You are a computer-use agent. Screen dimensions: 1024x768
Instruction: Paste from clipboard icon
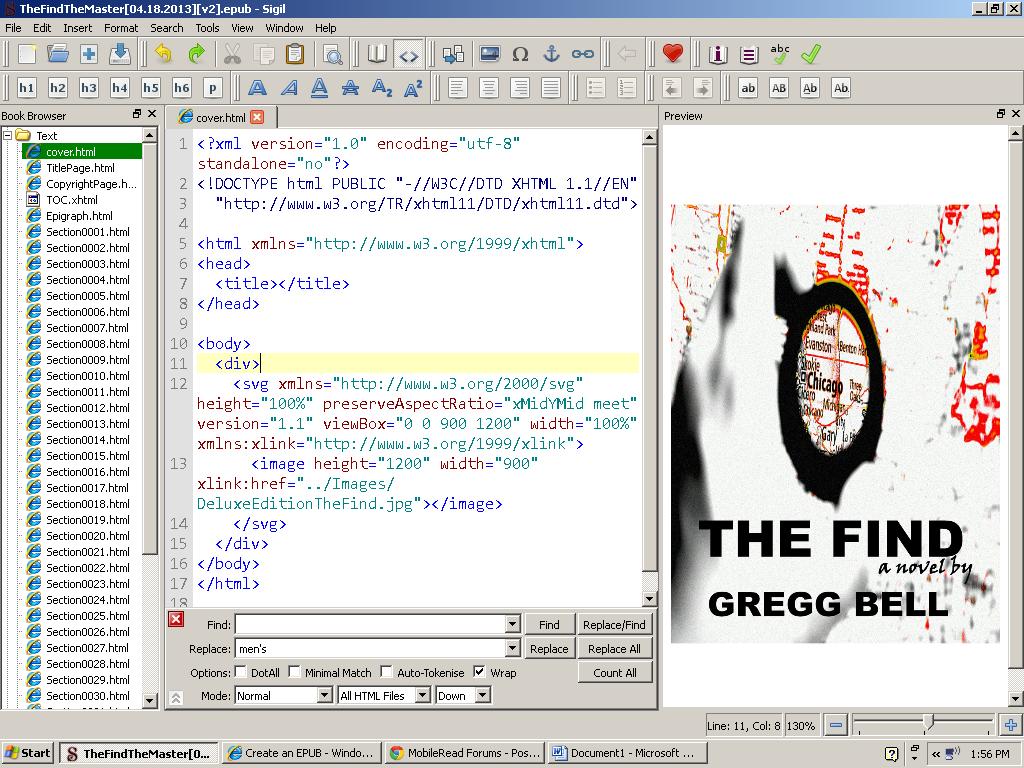pyautogui.click(x=295, y=54)
